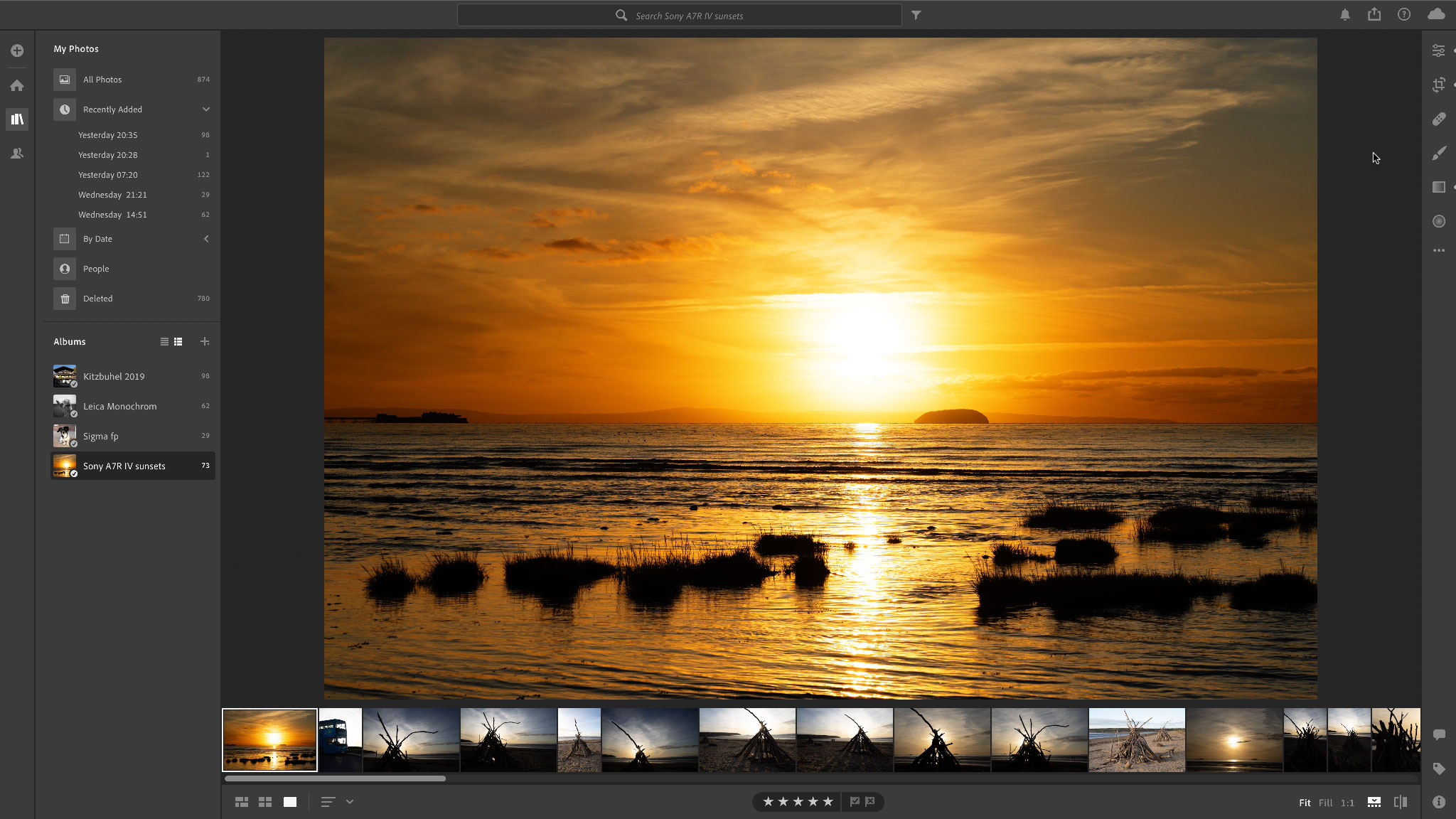Open All Photos
The height and width of the screenshot is (819, 1456).
[x=132, y=80]
